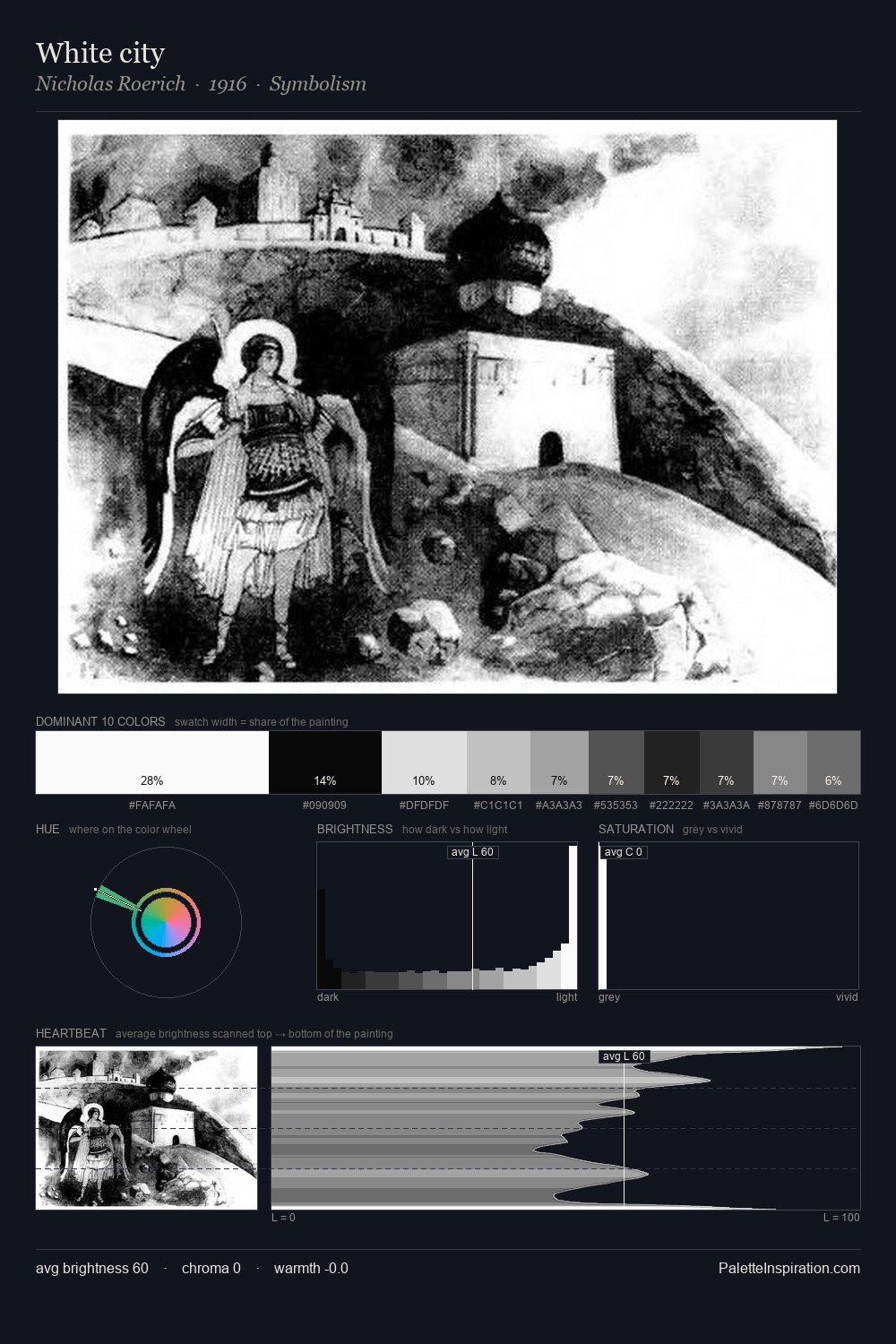Click the #DFDFDF hex code label

[x=424, y=806]
